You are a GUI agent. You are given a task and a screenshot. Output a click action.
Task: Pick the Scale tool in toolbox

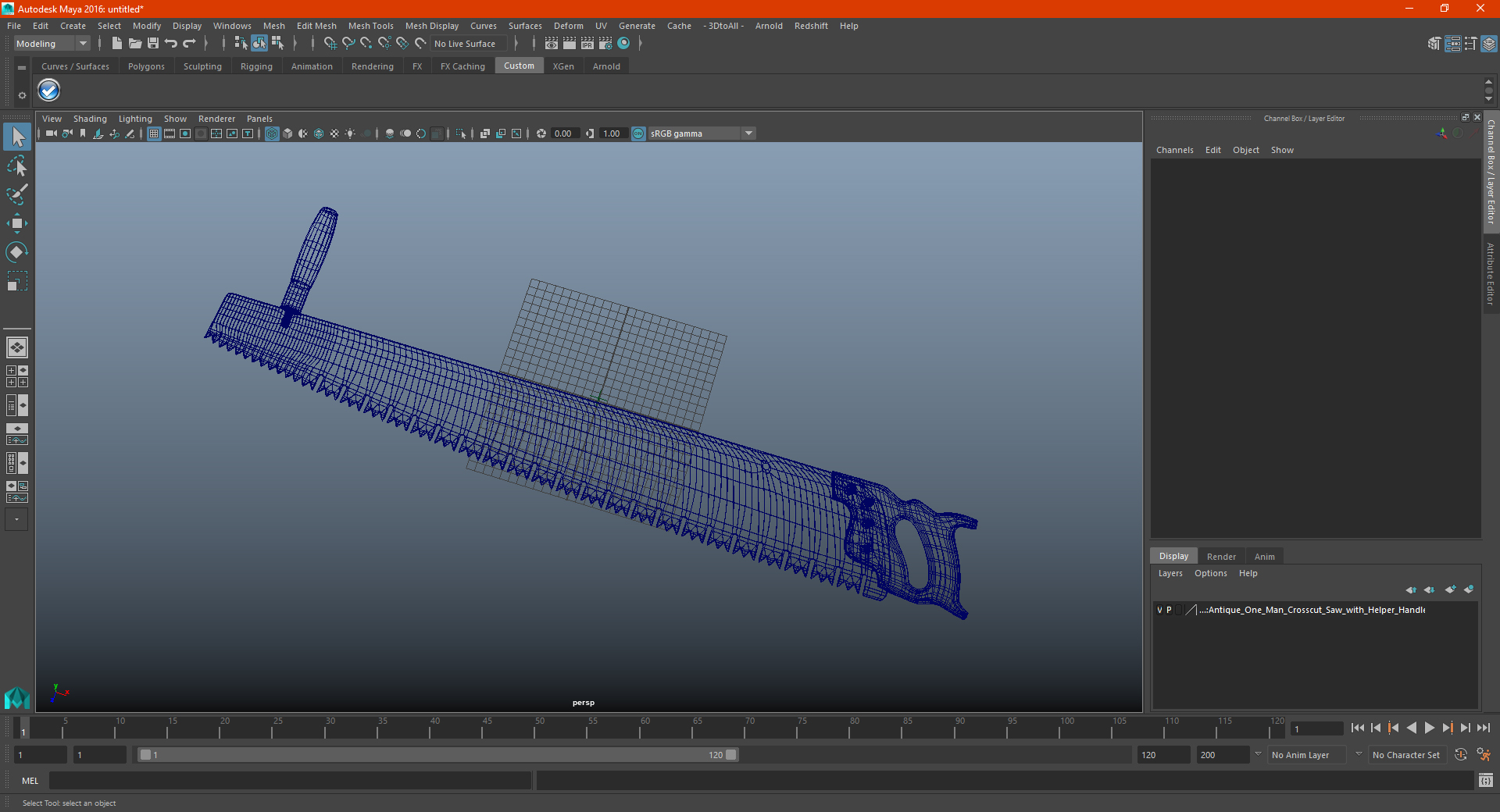[17, 281]
